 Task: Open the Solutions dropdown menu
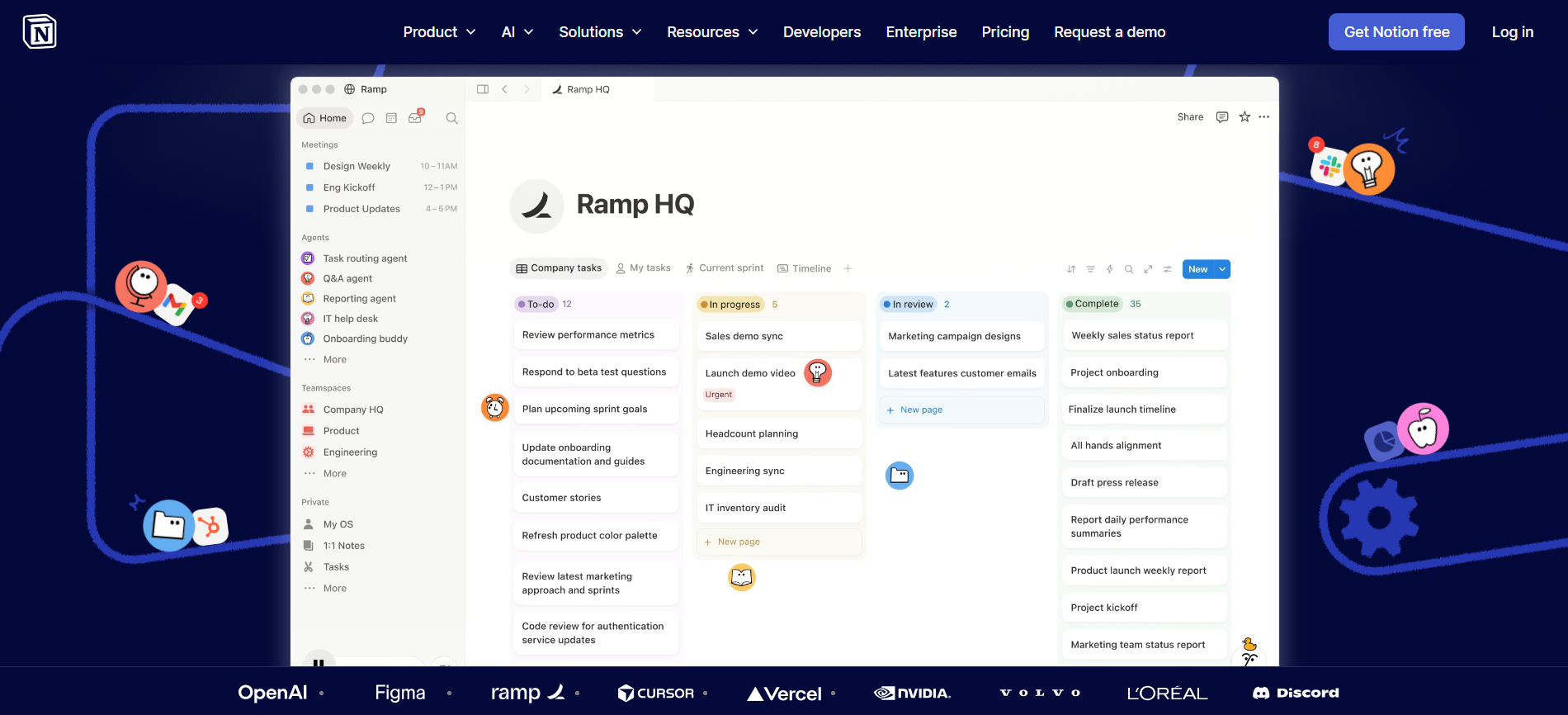point(600,32)
